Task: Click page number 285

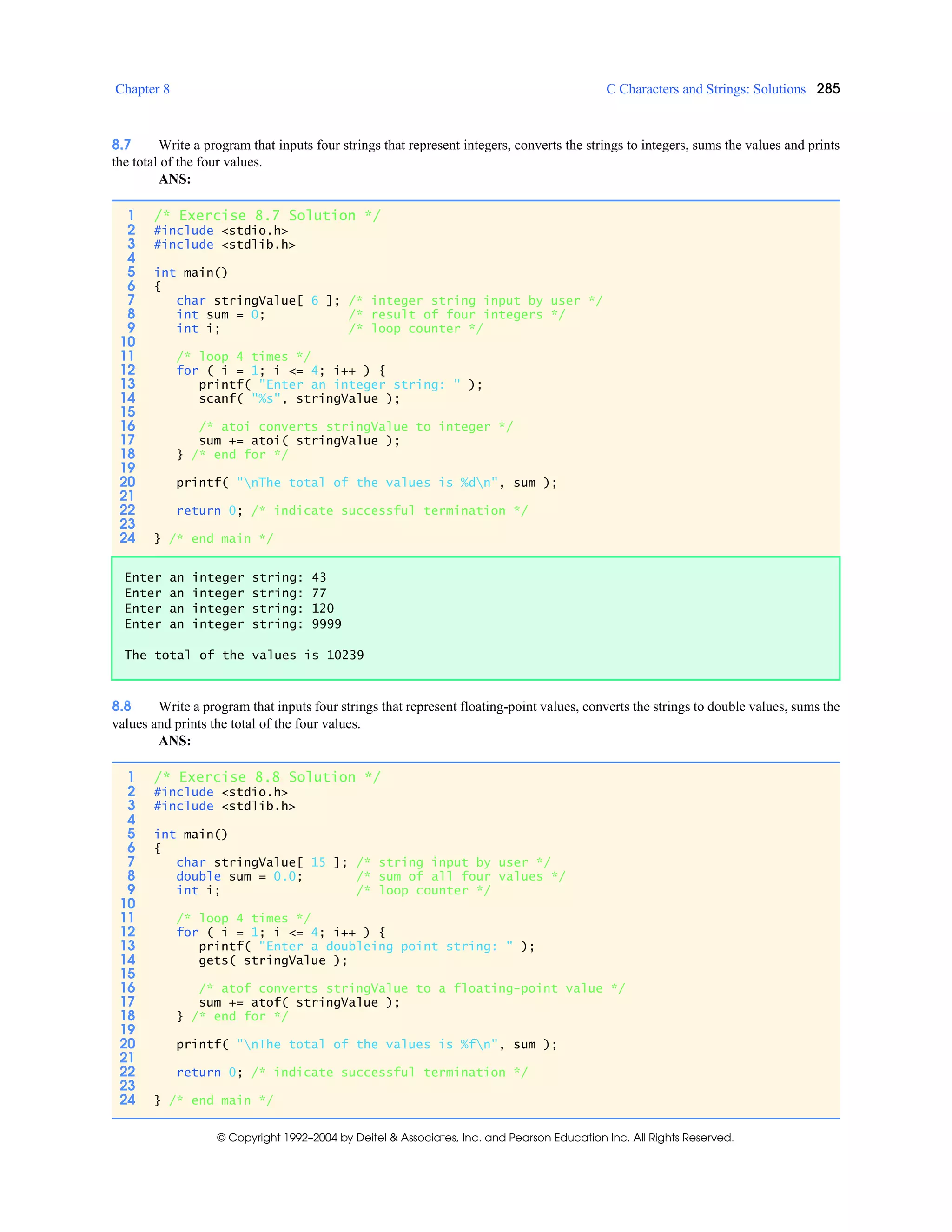Action: (827, 88)
